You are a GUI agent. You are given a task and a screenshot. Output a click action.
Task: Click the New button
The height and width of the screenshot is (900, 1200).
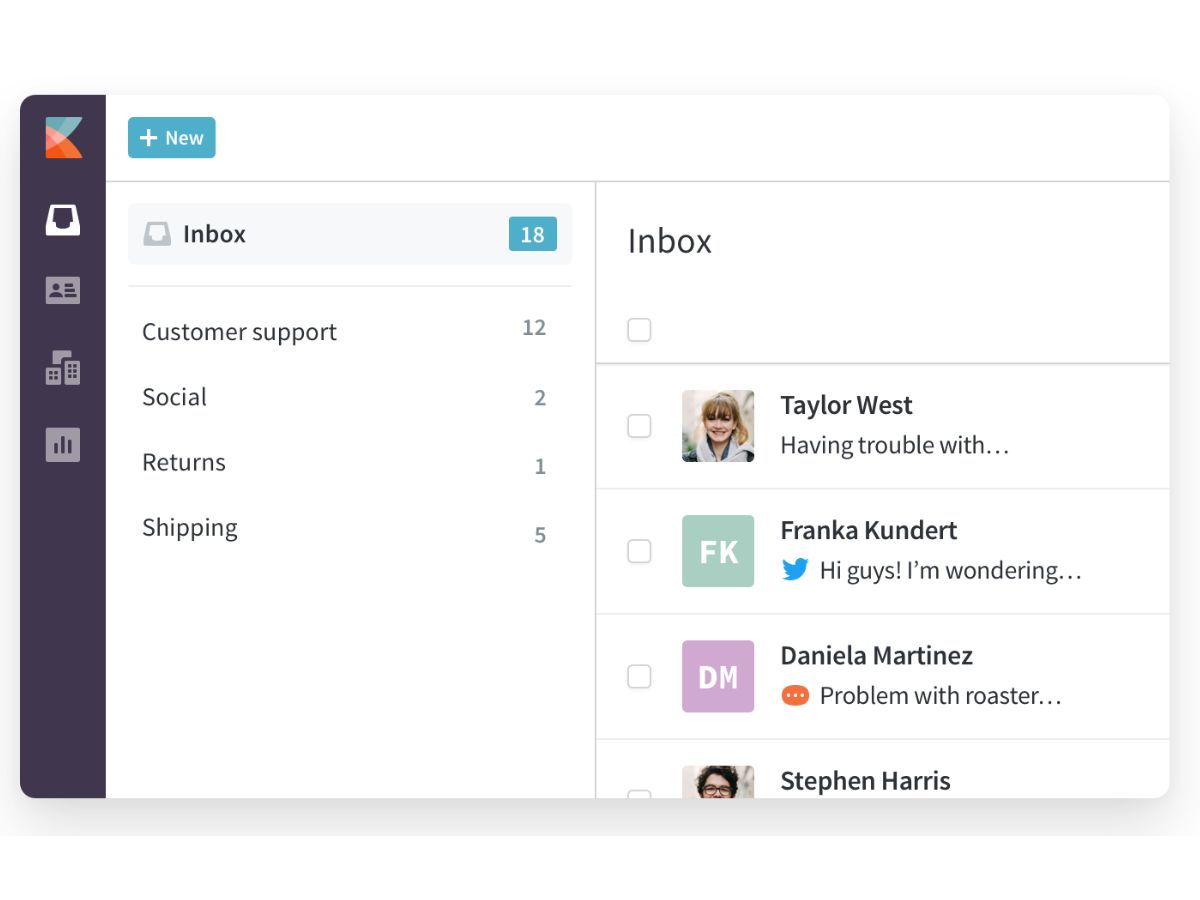(172, 138)
